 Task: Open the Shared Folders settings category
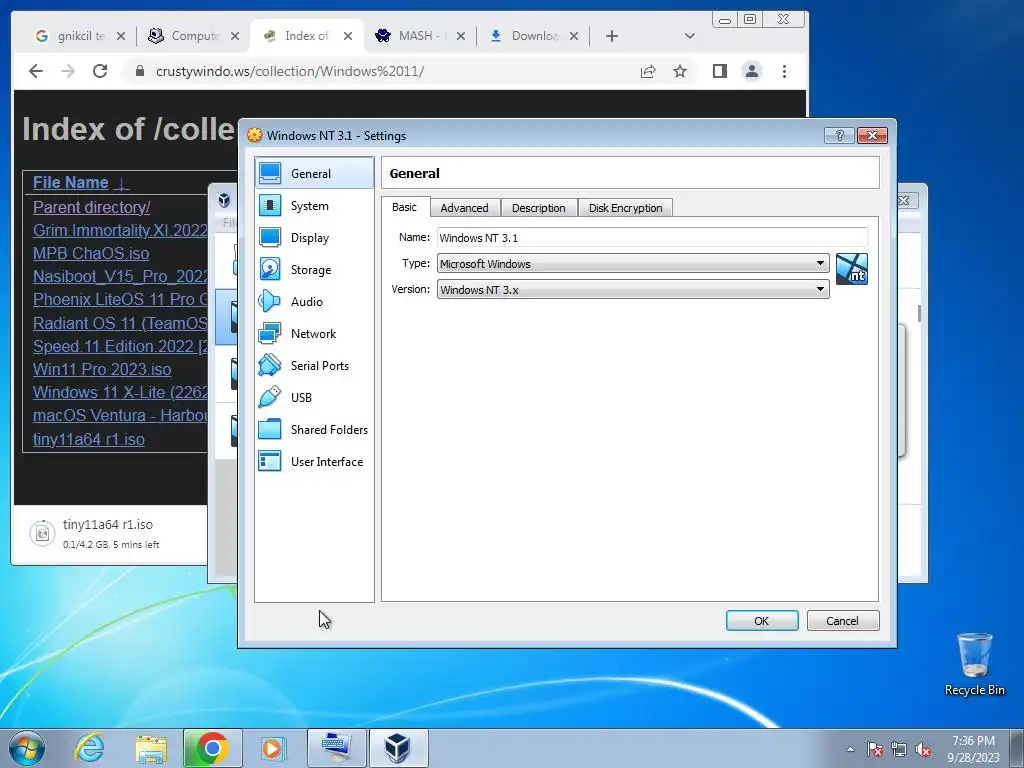[x=314, y=429]
